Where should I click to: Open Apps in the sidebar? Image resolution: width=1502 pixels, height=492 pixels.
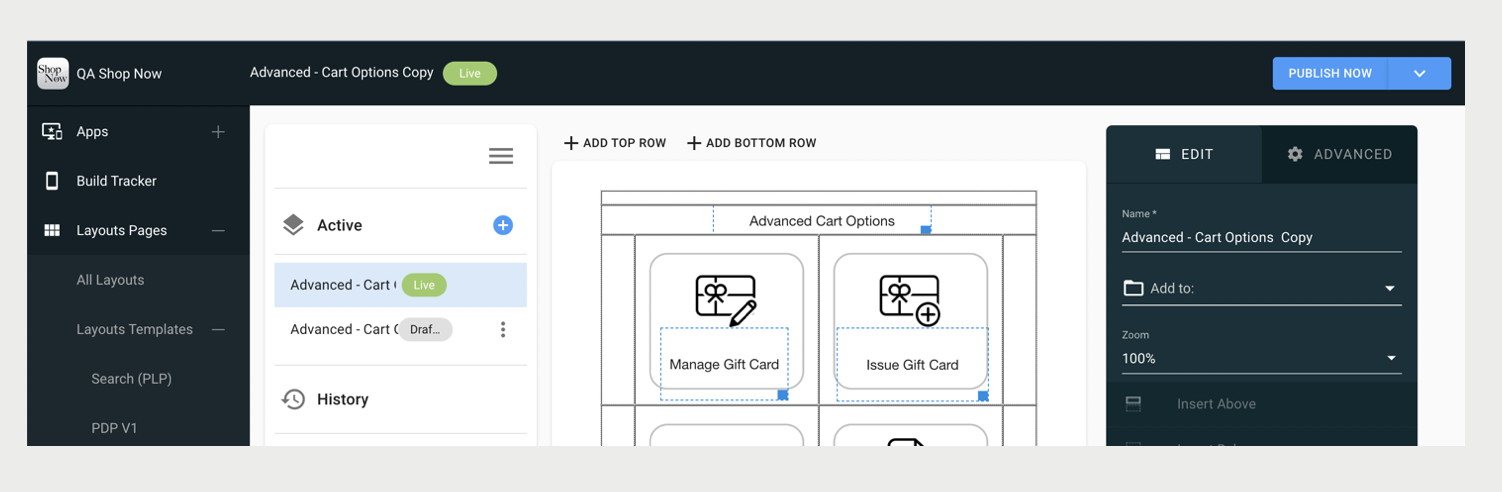[92, 132]
